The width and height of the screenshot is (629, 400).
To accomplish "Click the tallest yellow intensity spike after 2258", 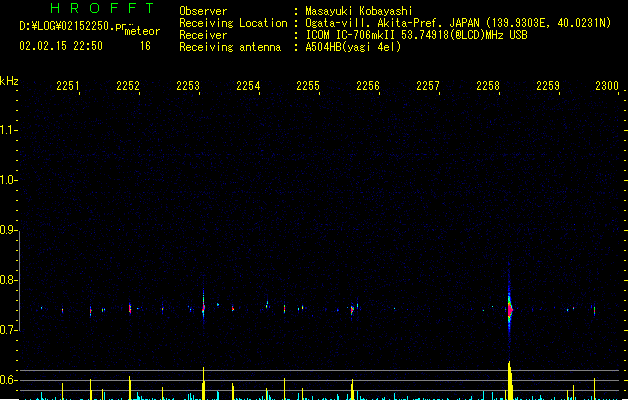I will [510, 380].
